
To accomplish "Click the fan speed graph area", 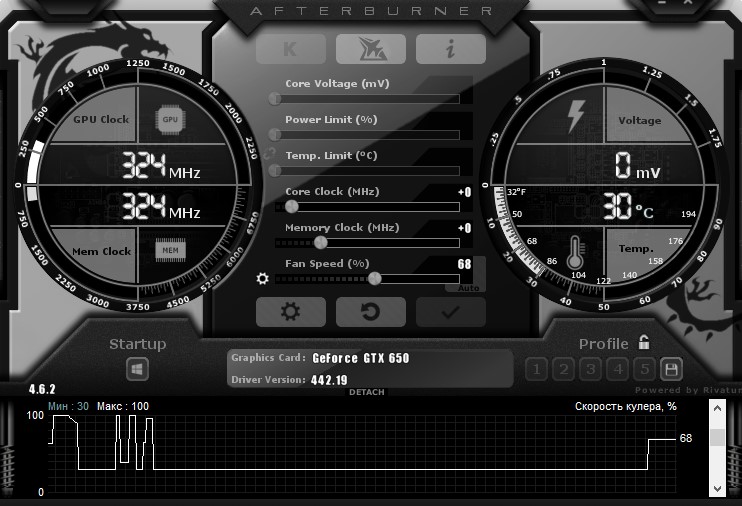I will tap(362, 454).
